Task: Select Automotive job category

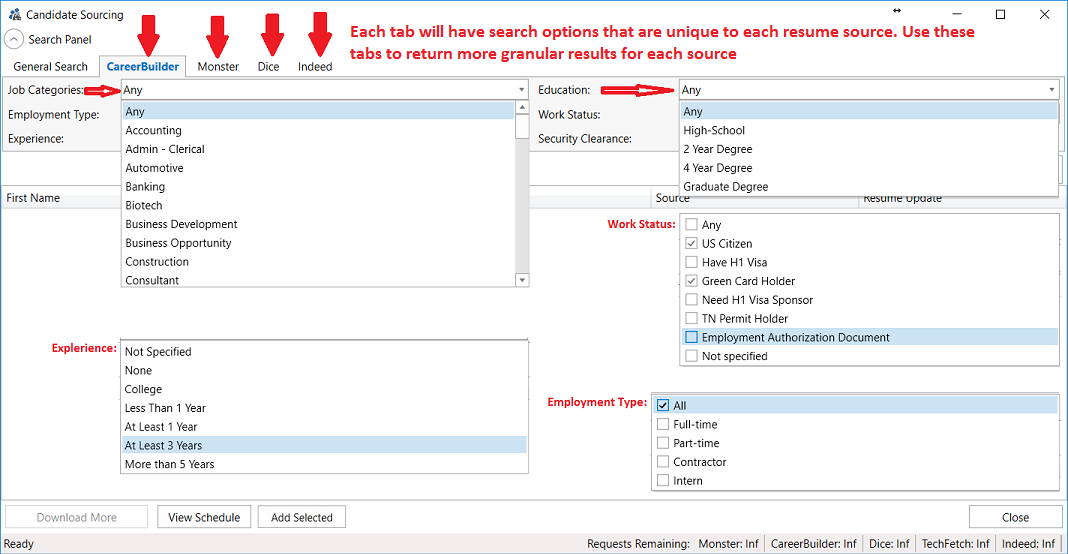Action: 318,168
